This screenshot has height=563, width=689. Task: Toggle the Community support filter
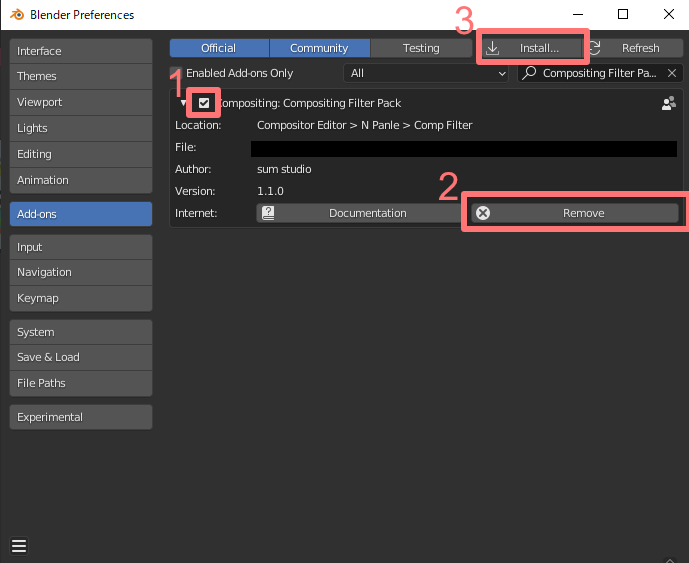319,48
